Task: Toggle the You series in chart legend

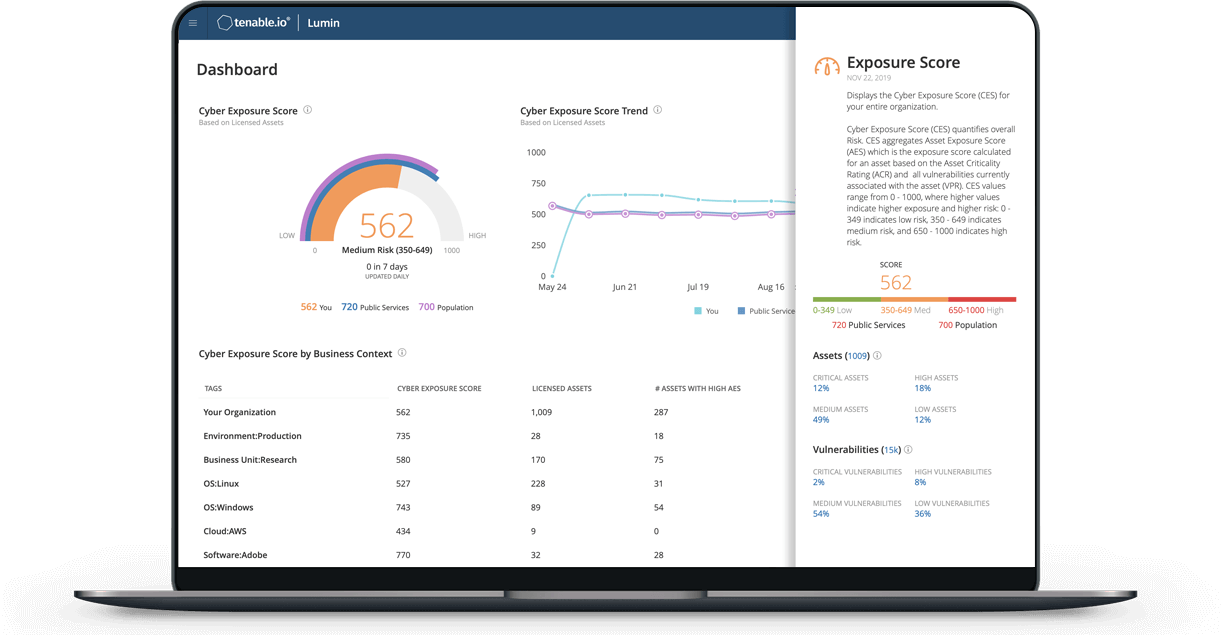Action: pos(706,311)
